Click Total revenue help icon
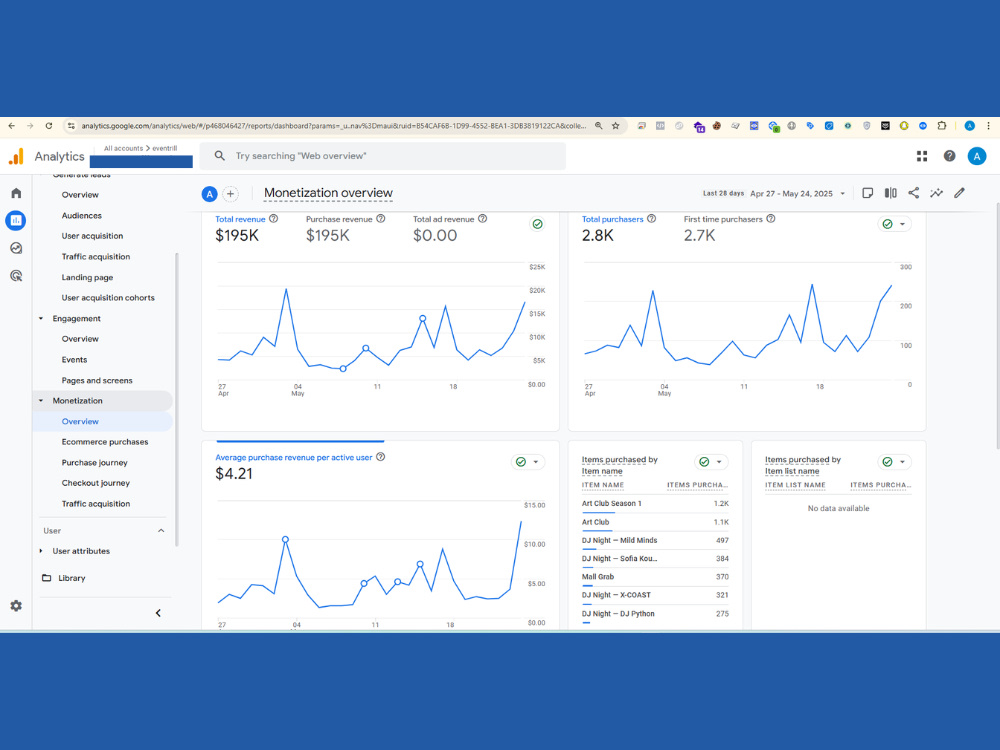This screenshot has width=1000, height=750. (x=274, y=219)
